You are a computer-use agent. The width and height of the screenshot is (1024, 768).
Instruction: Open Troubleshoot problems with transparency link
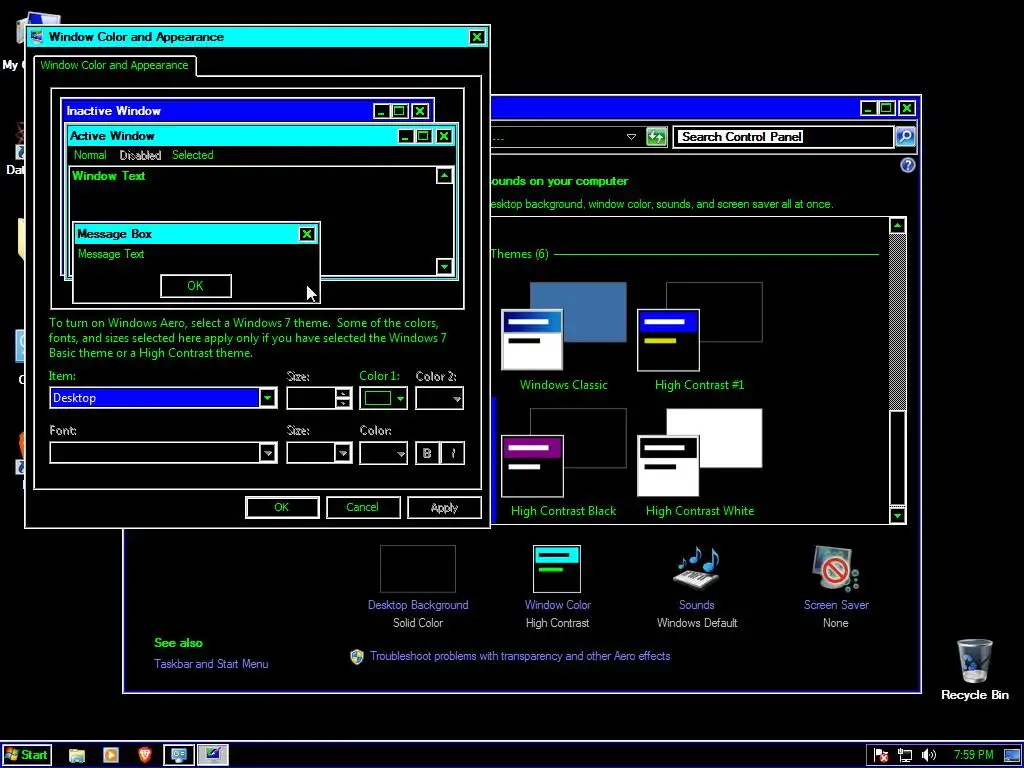(x=520, y=656)
